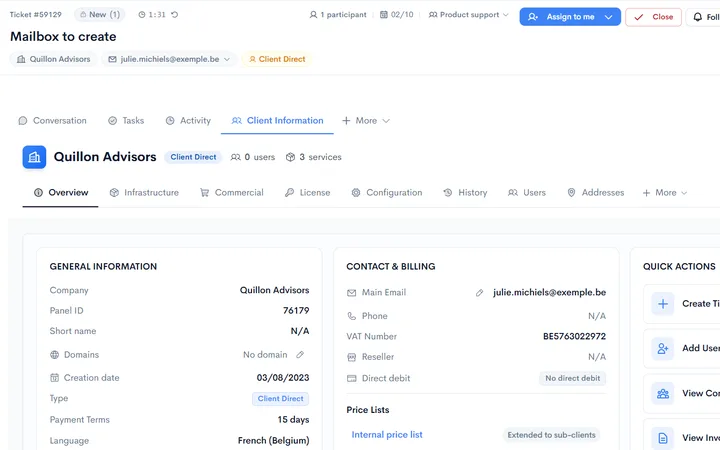Viewport: 720px width, 450px height.
Task: Click the Extended to sub-clients badge
Action: 551,435
